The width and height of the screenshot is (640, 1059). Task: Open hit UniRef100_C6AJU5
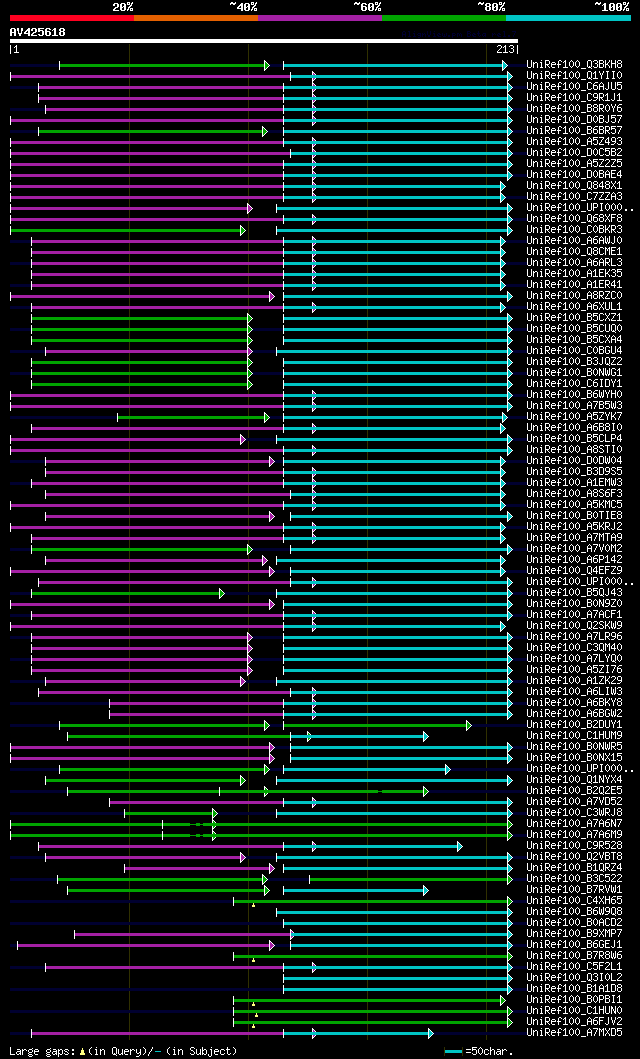[x=575, y=86]
